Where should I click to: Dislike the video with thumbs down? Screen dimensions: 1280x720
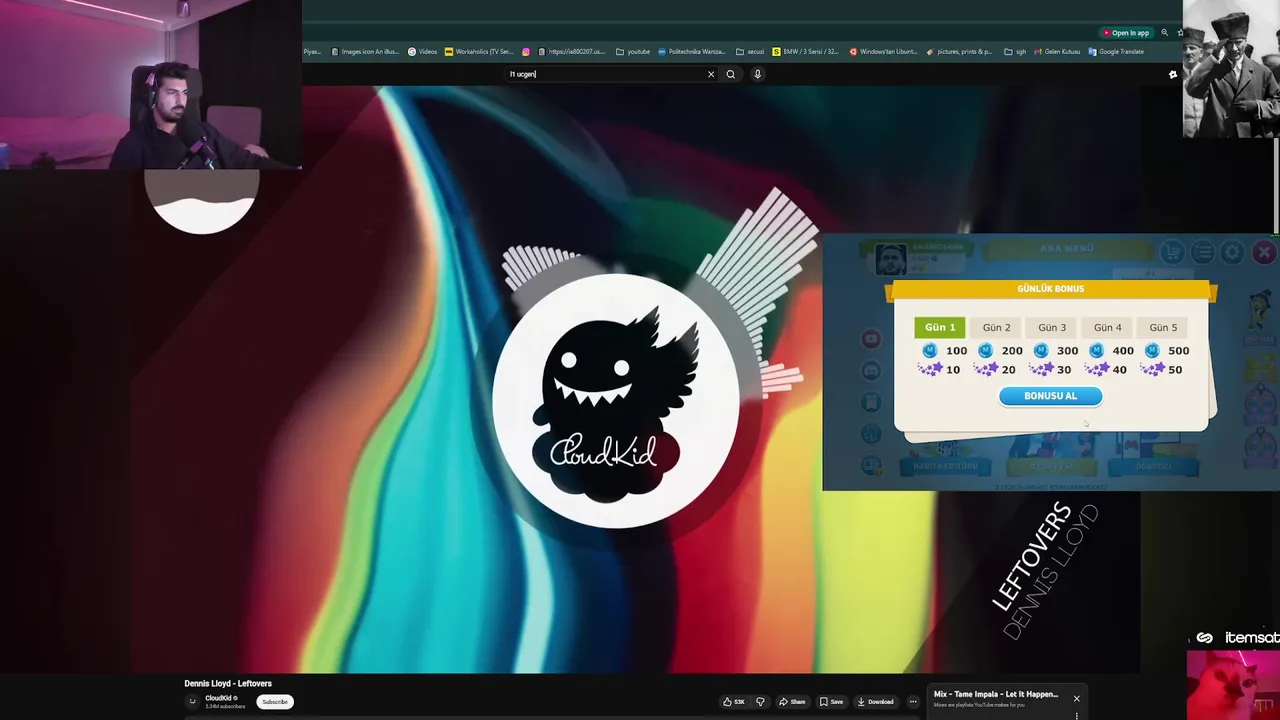coord(760,702)
